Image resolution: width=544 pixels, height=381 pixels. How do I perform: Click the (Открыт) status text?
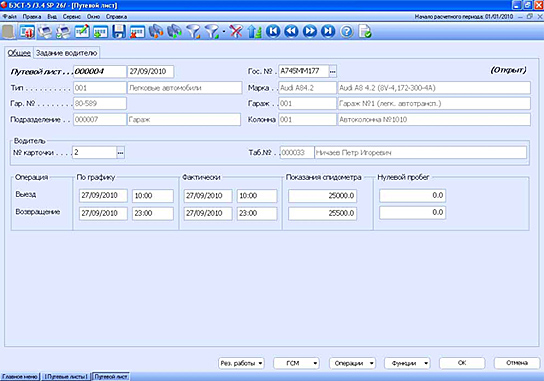(508, 70)
